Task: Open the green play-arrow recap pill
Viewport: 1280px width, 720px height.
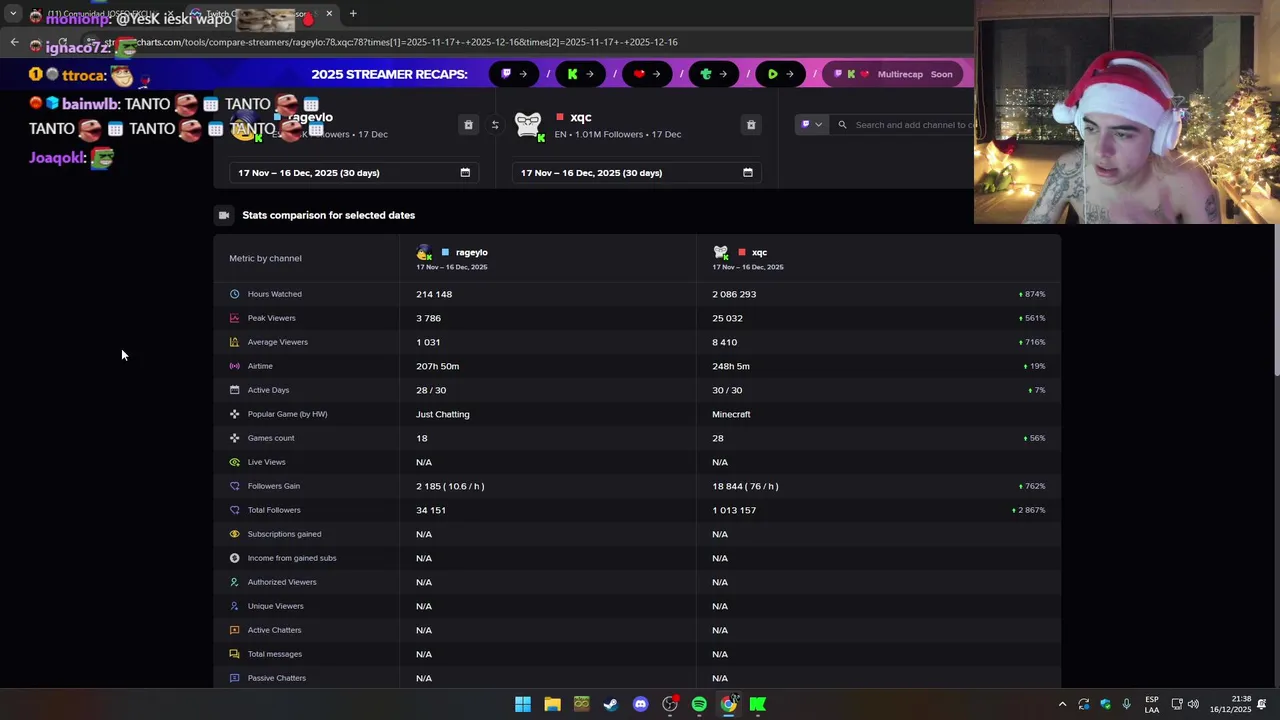Action: click(x=780, y=74)
